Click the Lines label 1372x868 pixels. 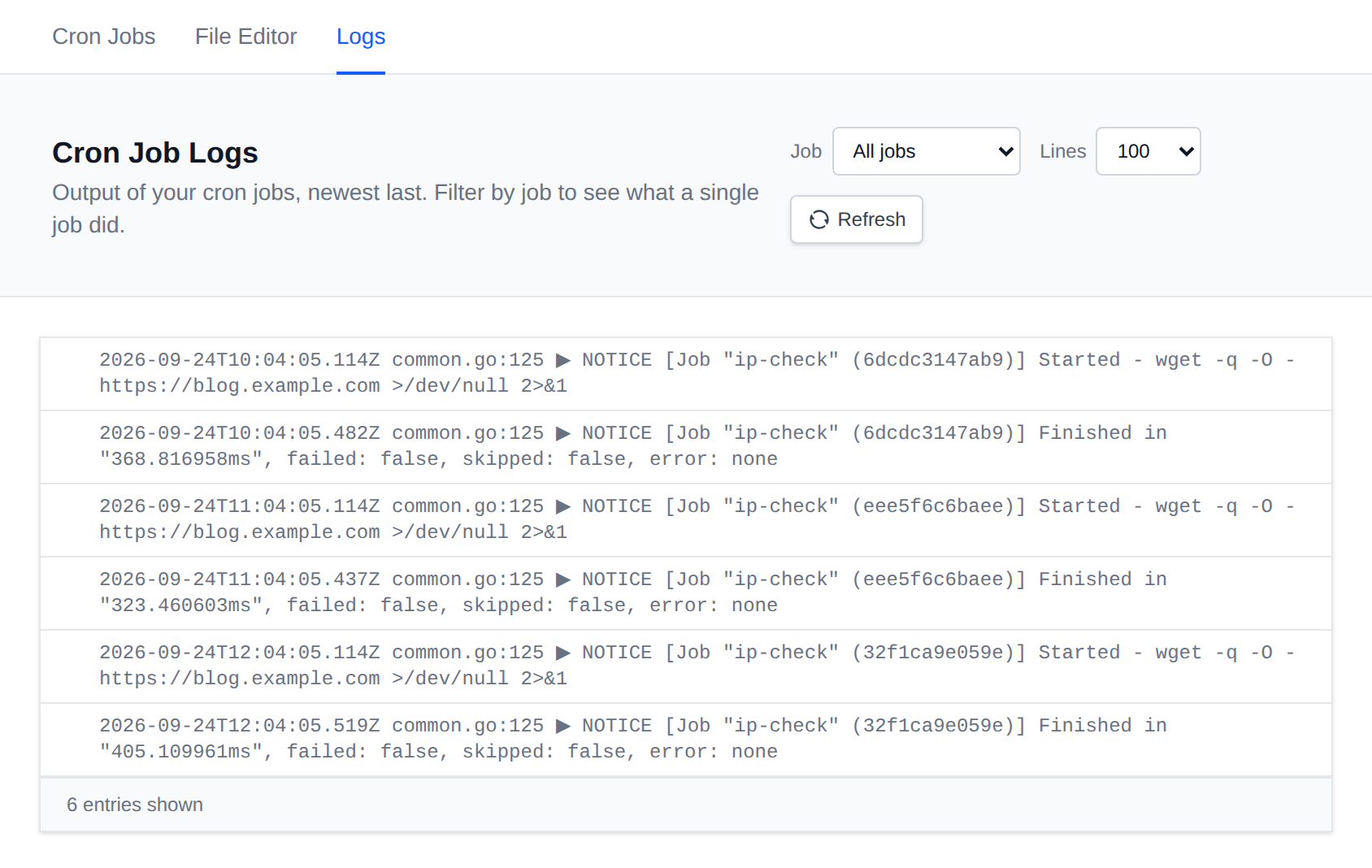pos(1063,151)
